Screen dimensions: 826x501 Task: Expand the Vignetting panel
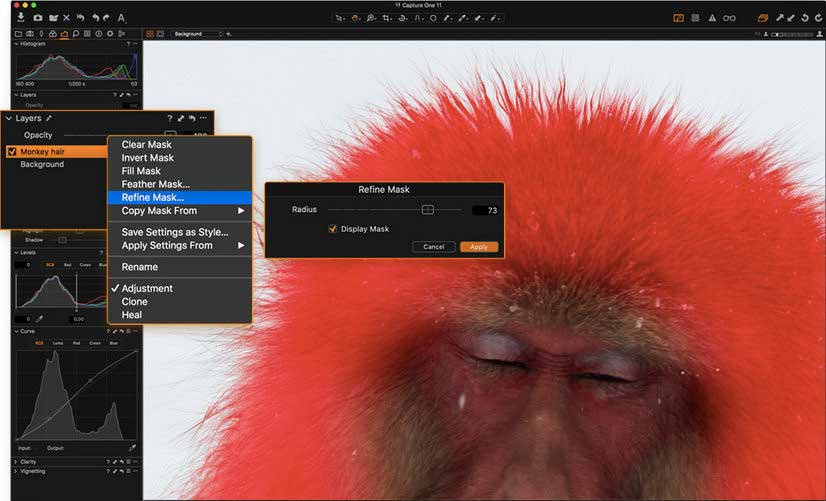pos(16,471)
